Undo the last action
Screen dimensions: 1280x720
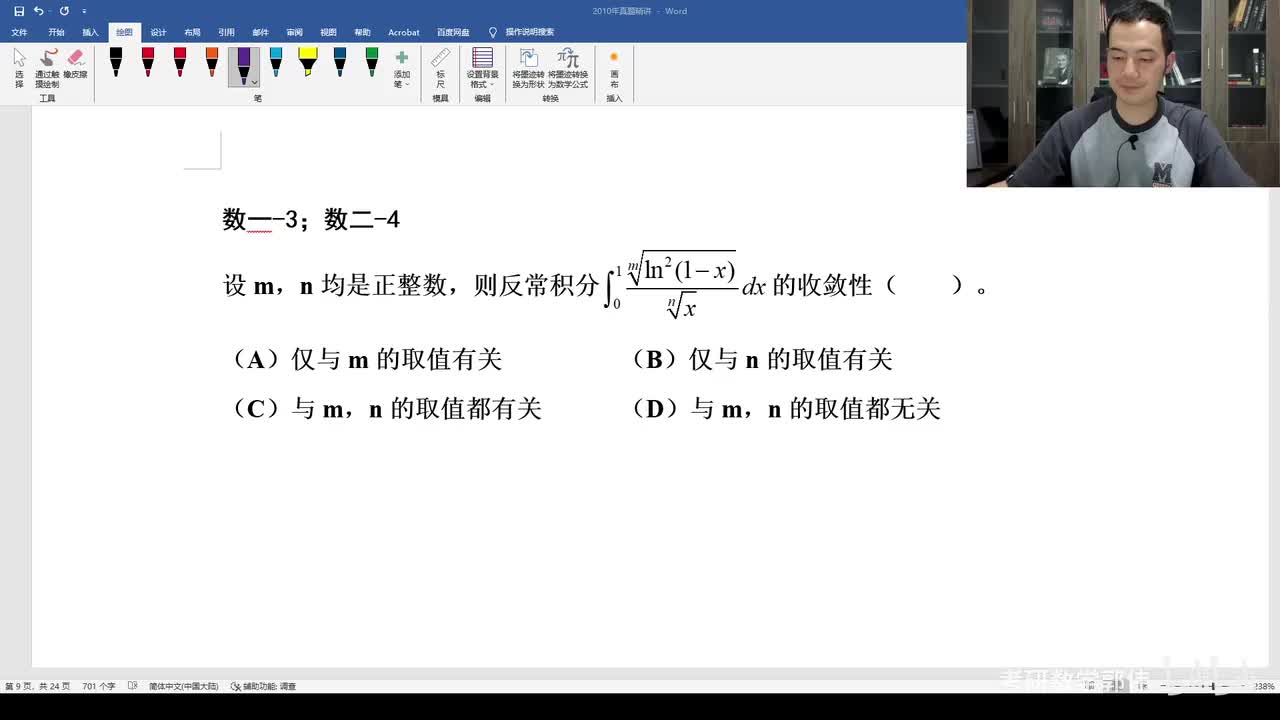[x=38, y=11]
